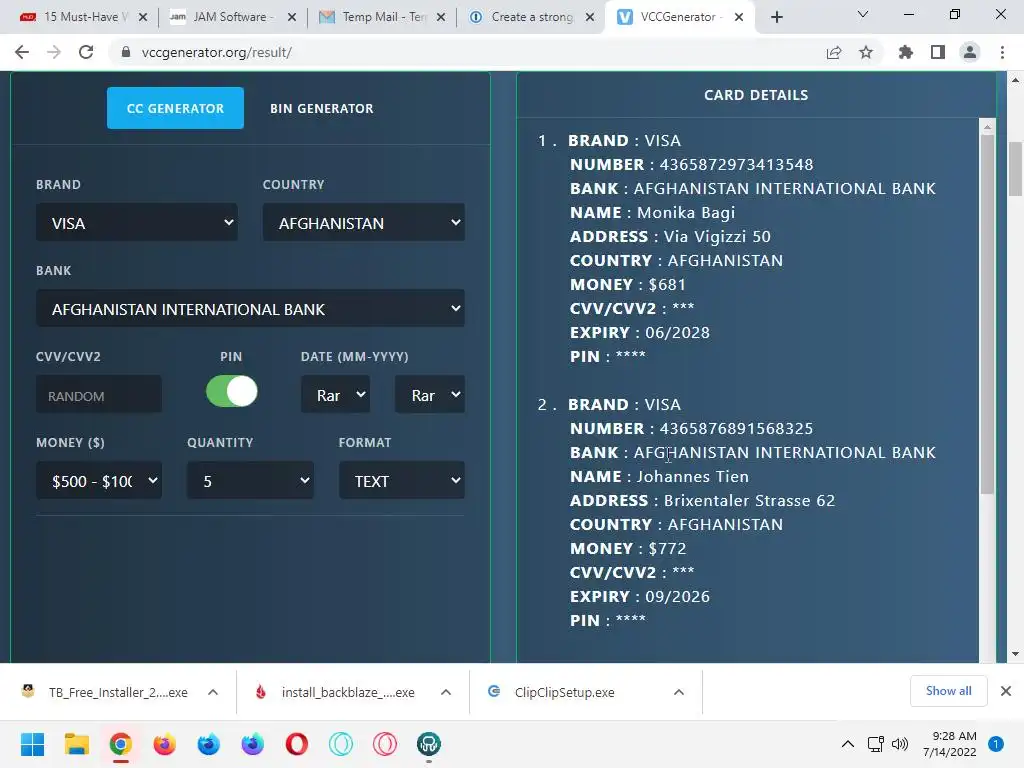Expand options for ClipClipSetup.exe download
This screenshot has height=768, width=1024.
(x=679, y=692)
